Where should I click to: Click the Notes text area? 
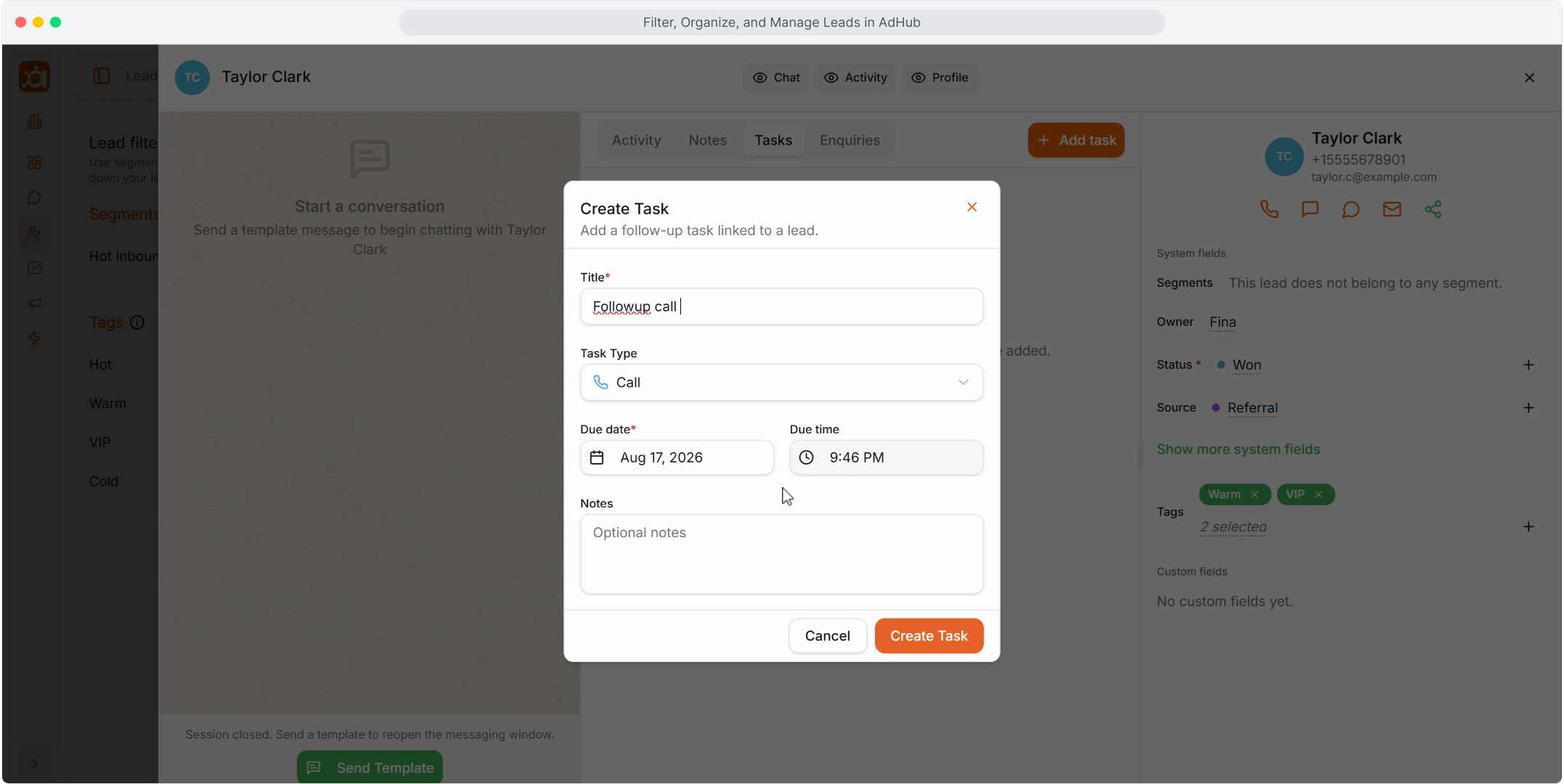[x=781, y=554]
